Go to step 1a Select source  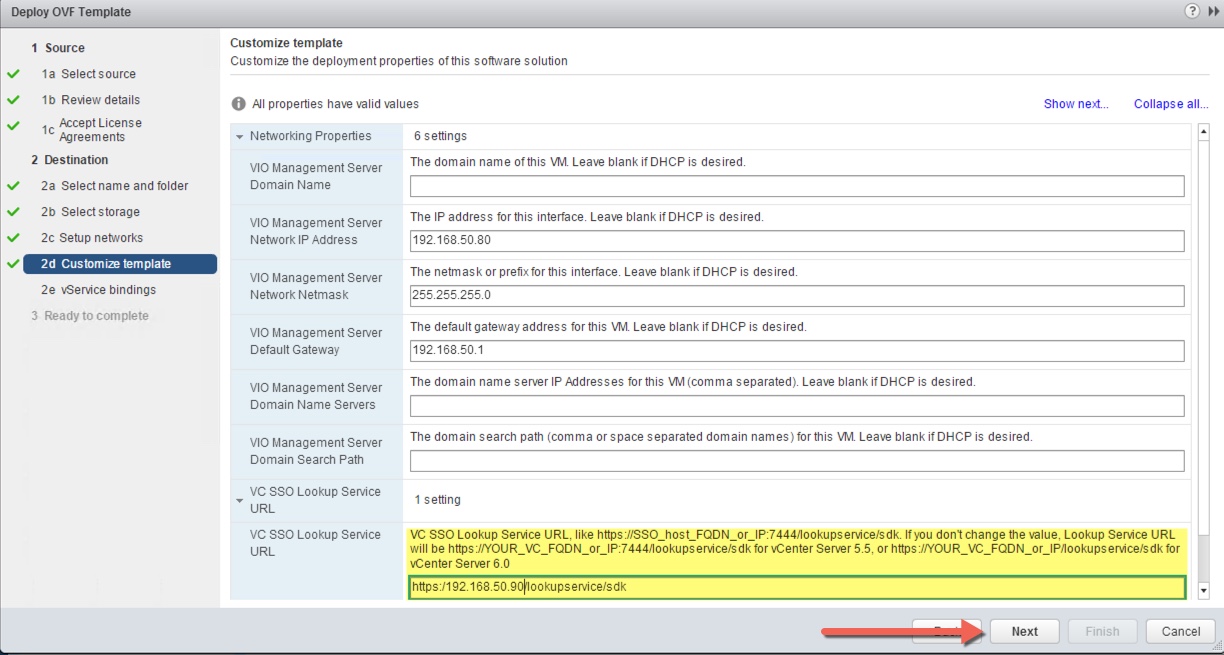tap(98, 74)
